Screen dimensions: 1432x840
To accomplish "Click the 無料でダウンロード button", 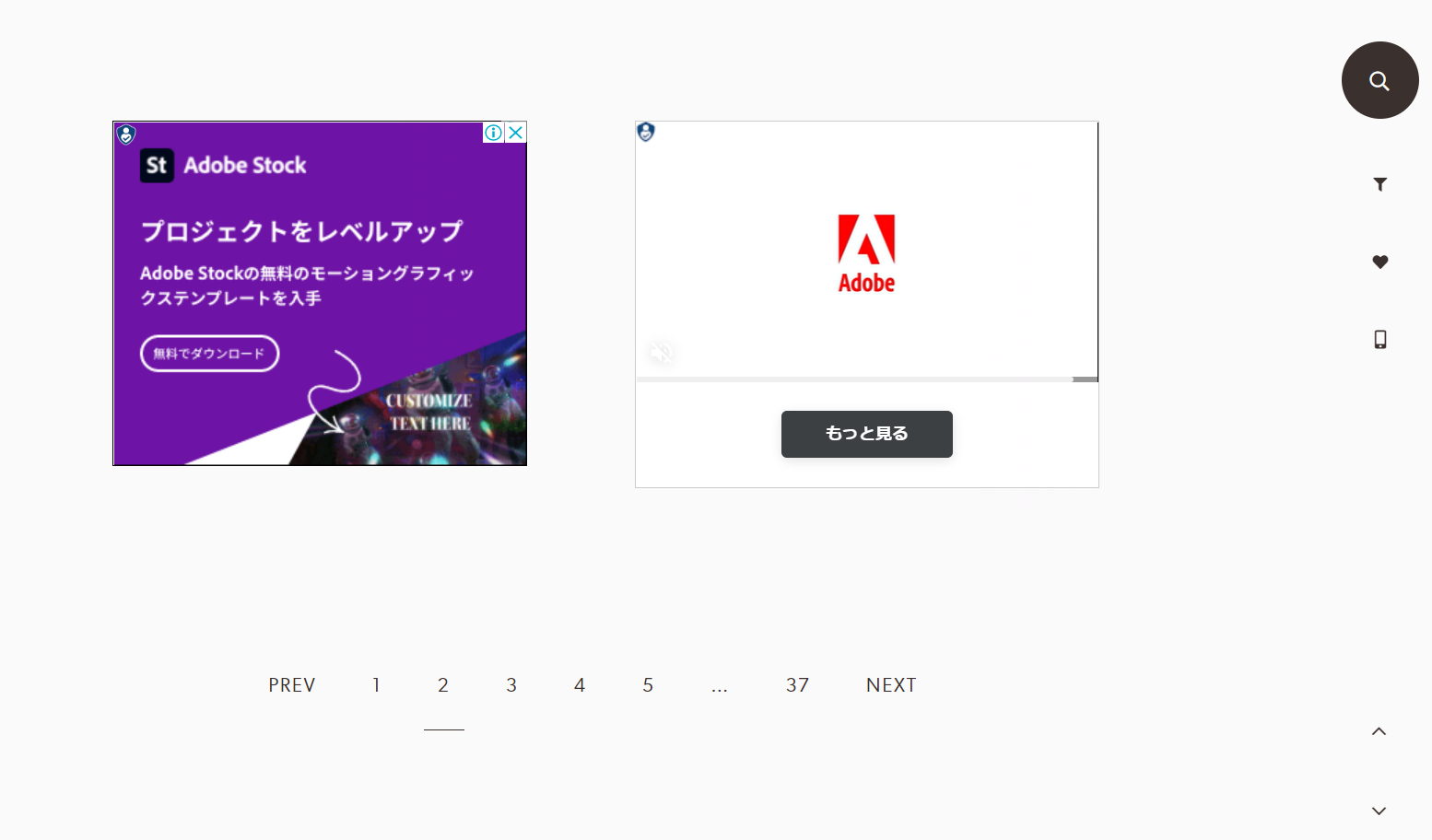I will tap(209, 354).
